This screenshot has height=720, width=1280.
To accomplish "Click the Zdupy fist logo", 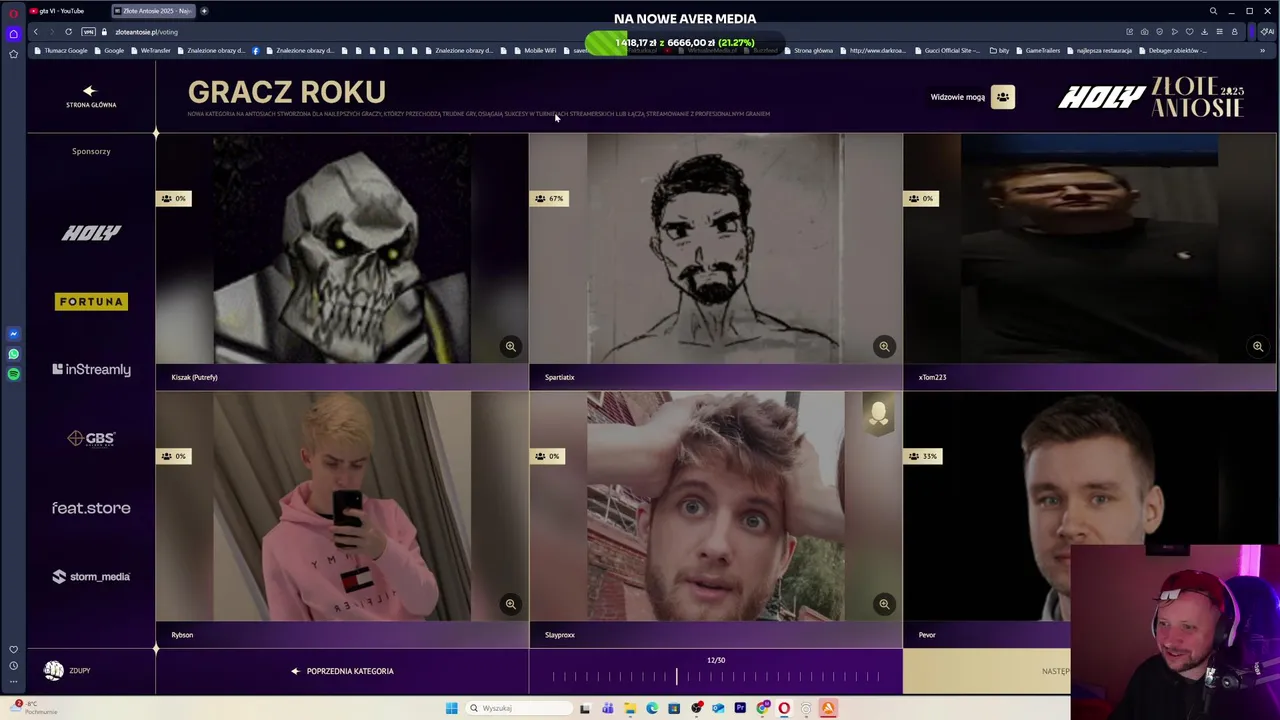I will click(x=54, y=670).
